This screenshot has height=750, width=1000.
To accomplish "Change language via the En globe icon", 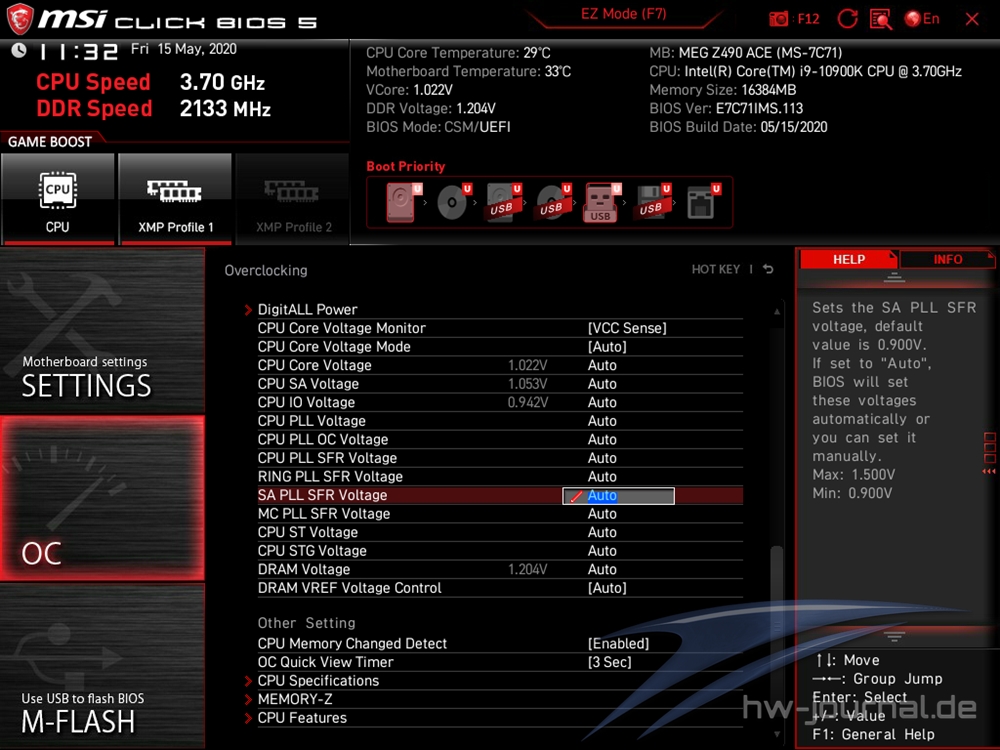I will 922,18.
